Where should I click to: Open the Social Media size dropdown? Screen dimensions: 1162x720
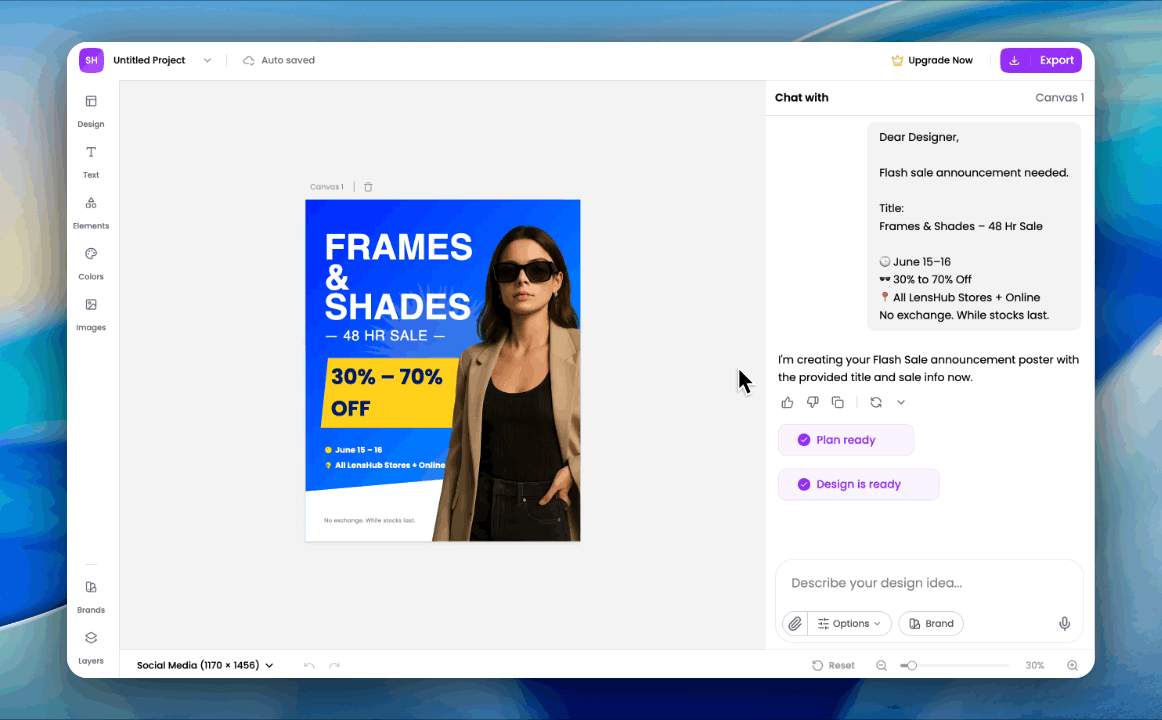coord(205,665)
